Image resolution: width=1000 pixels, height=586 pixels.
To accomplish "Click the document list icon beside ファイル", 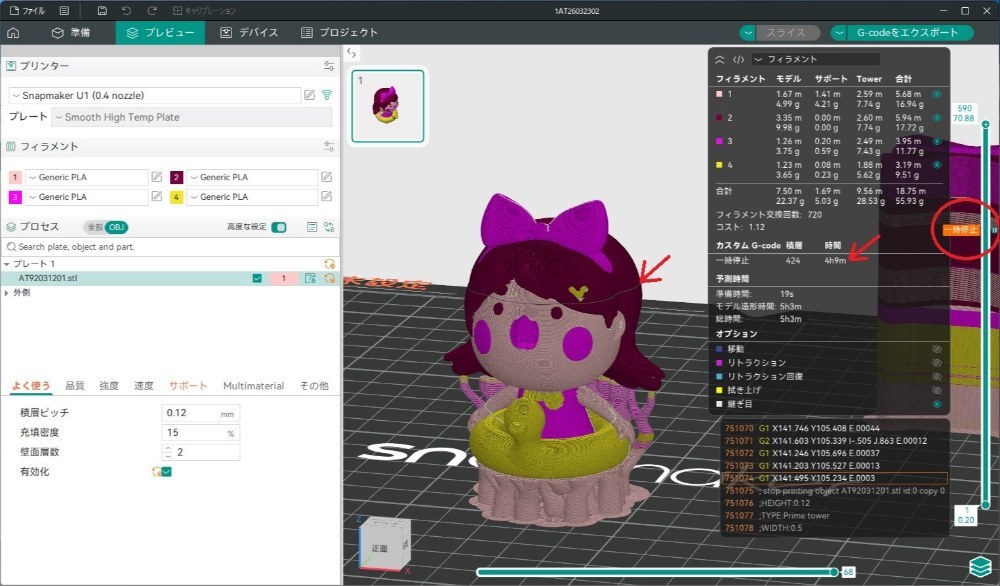I will [64, 11].
